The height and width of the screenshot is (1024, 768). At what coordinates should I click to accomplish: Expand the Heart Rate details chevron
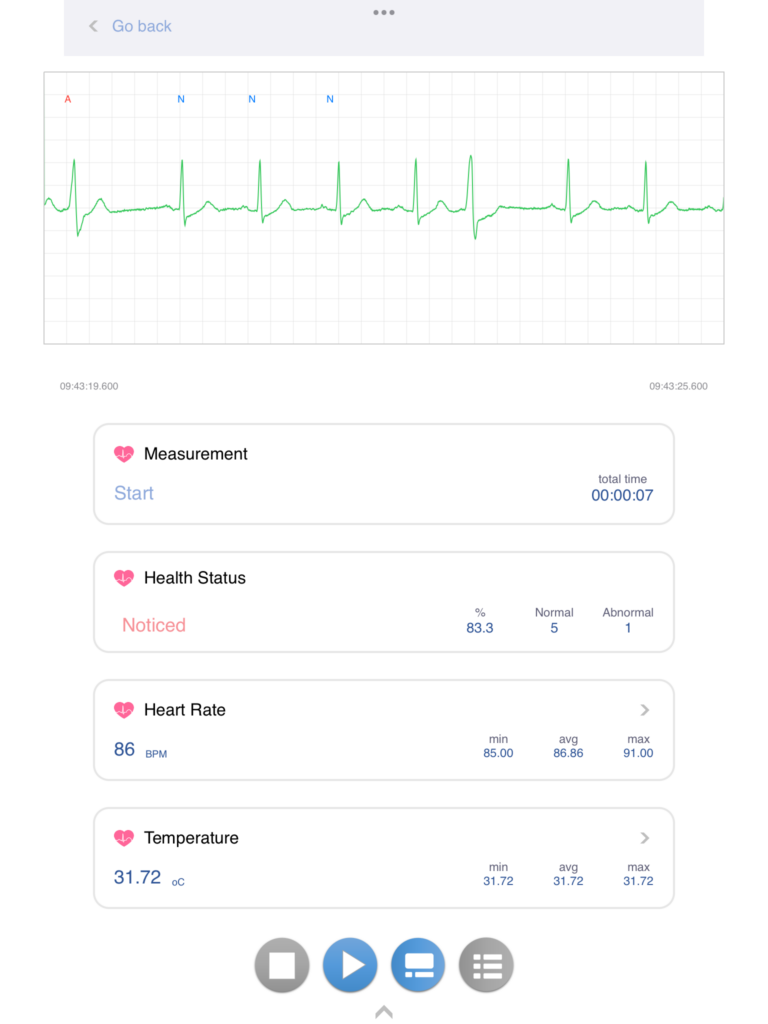645,710
